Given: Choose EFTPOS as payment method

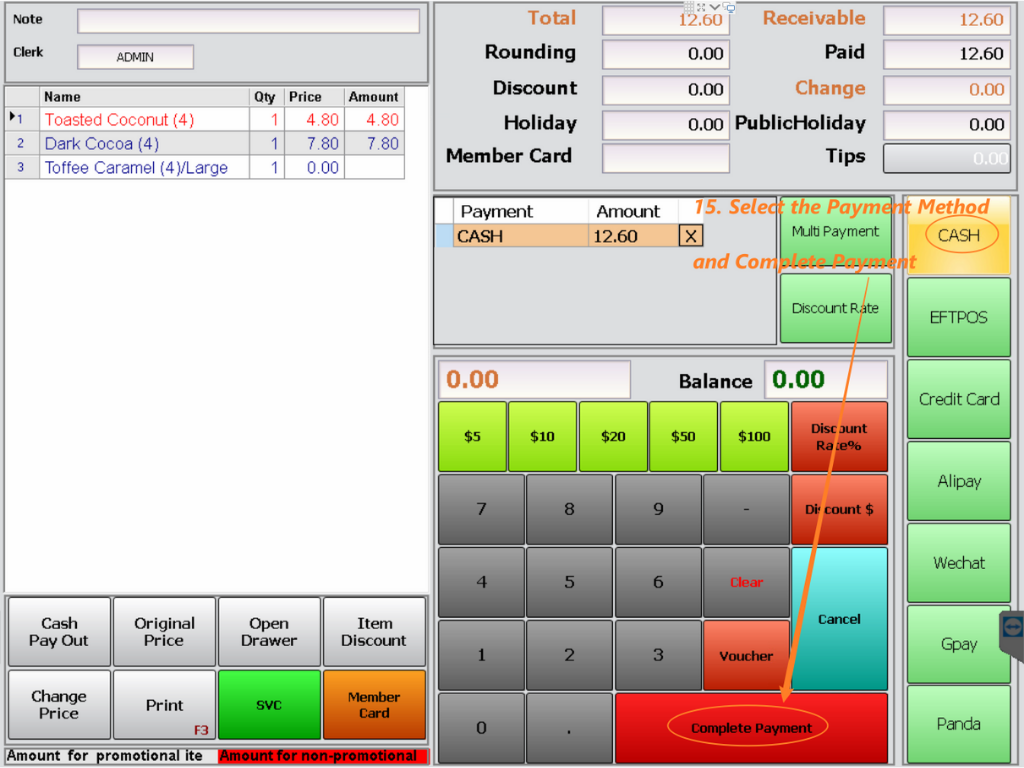Looking at the screenshot, I should tap(958, 318).
